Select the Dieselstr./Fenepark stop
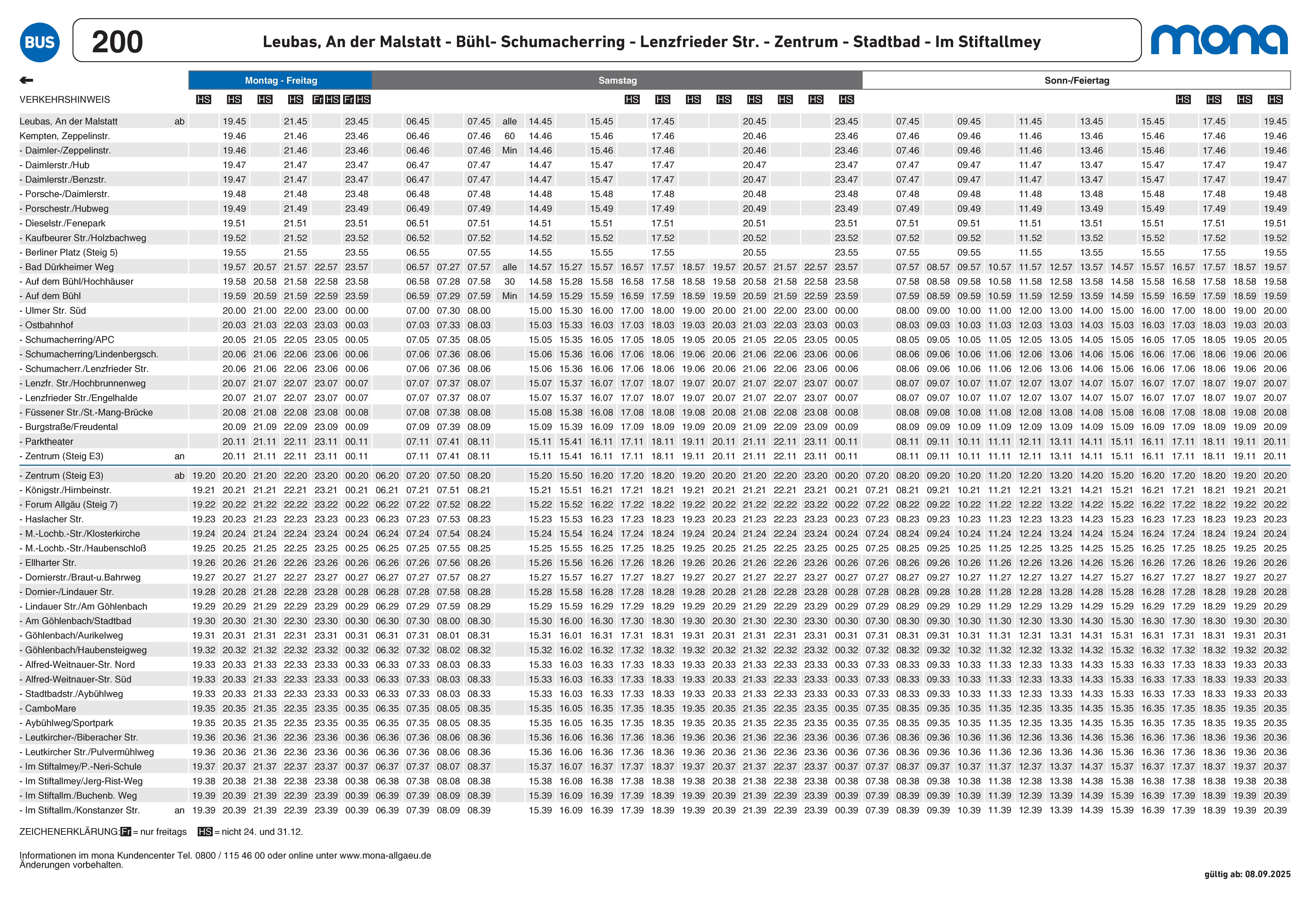Viewport: 1309px width, 924px height. coord(63,223)
